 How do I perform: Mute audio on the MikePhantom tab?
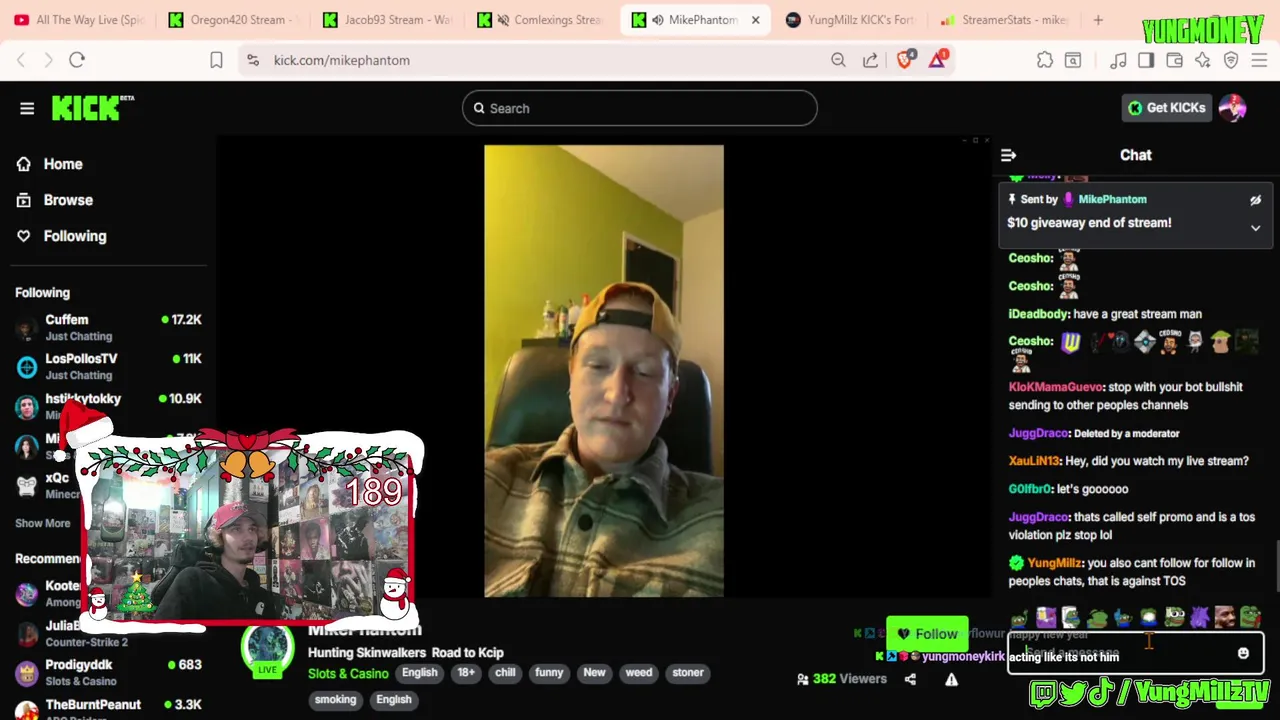pyautogui.click(x=659, y=20)
